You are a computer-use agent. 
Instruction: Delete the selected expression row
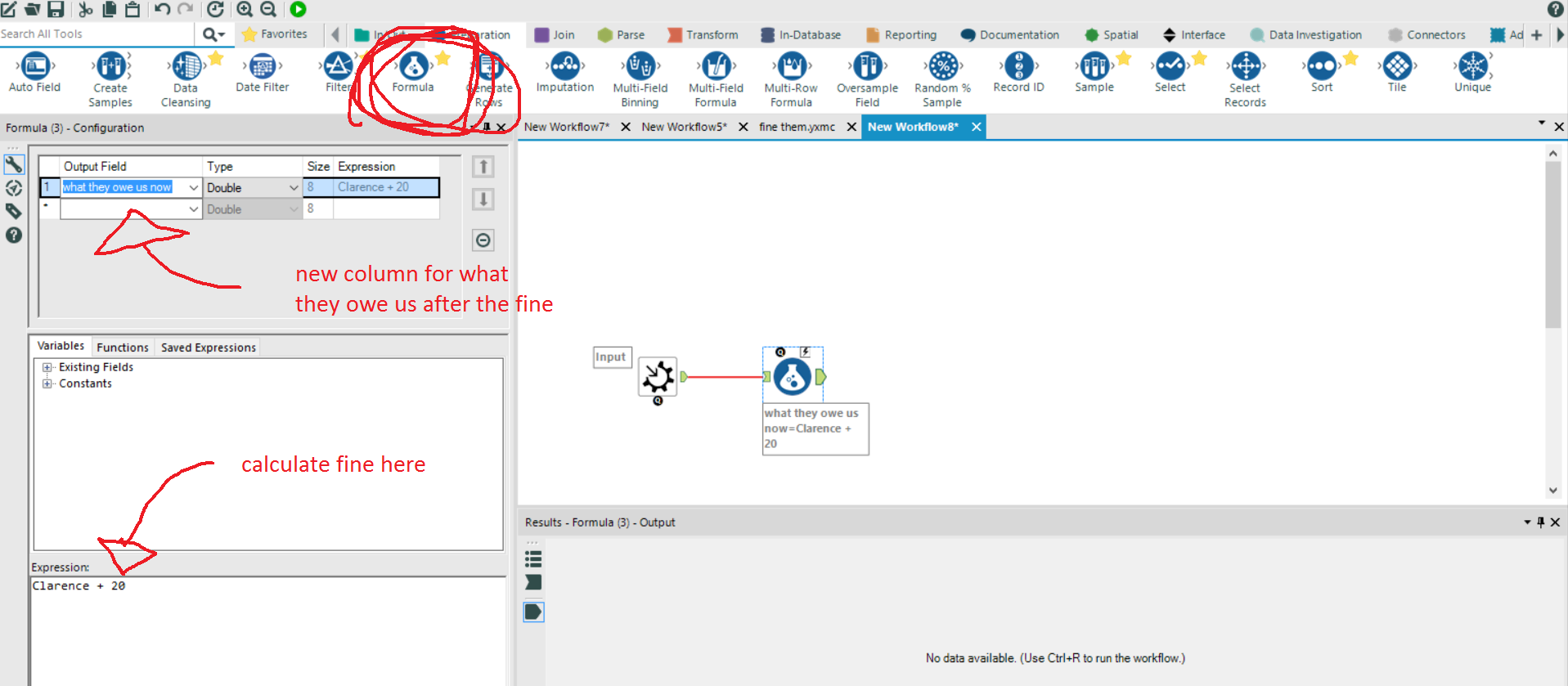tap(483, 240)
